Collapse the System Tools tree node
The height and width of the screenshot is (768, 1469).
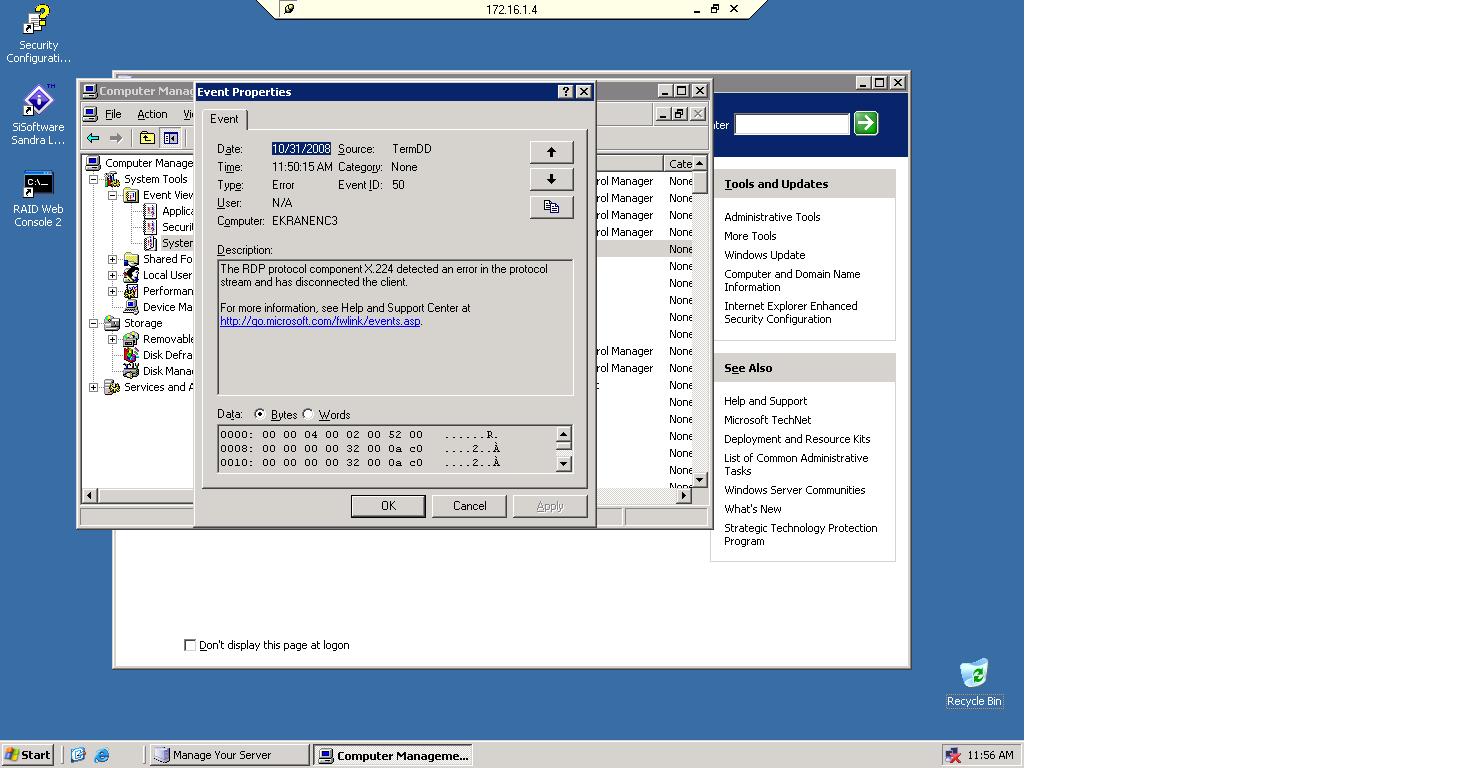coord(94,179)
